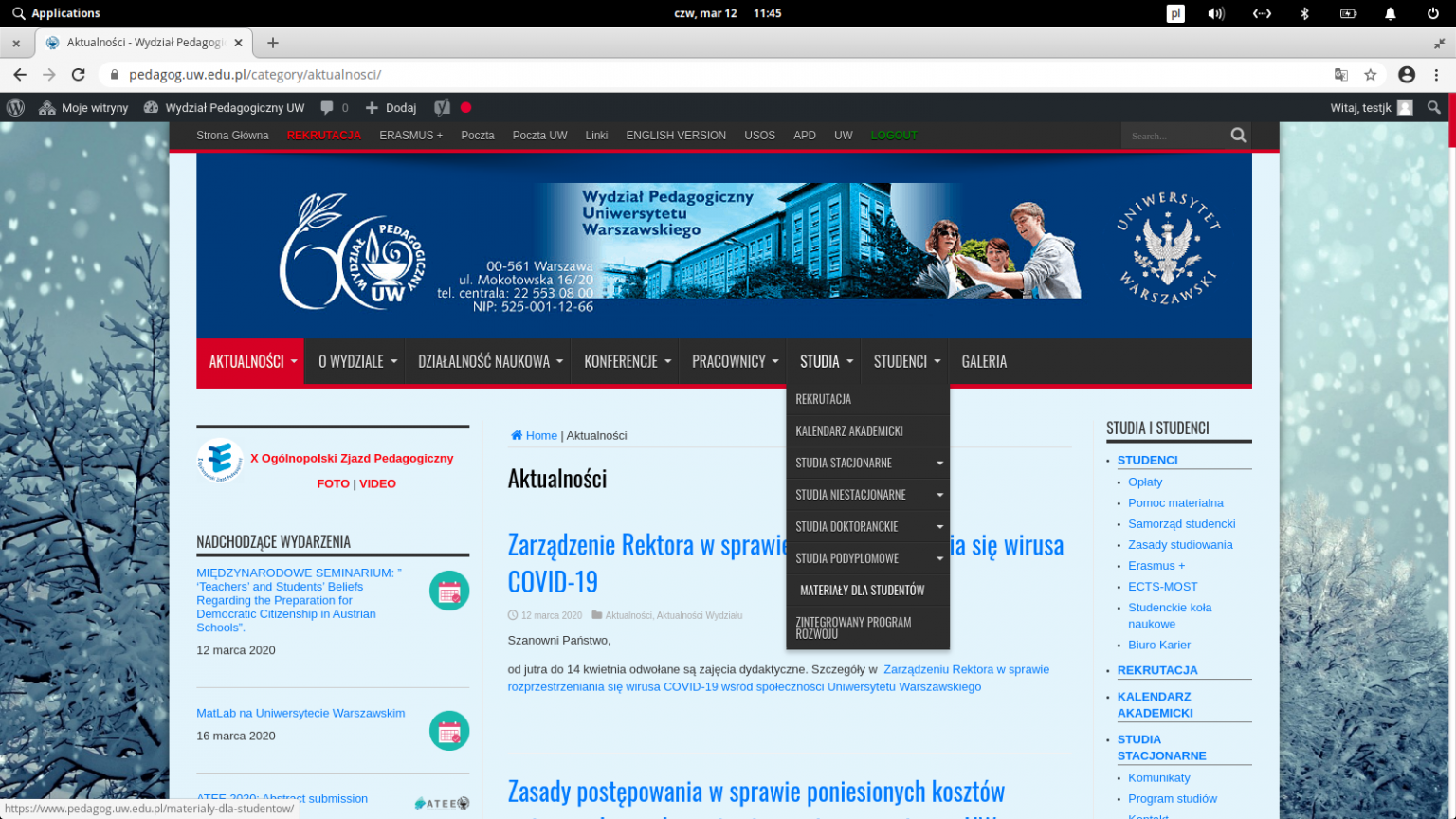
Task: Open the ENGLISH VERSION link
Action: click(676, 136)
